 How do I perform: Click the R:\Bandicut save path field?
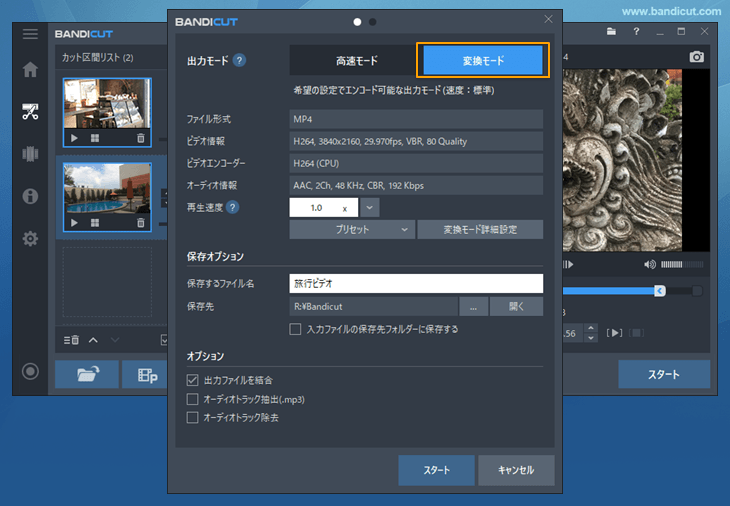373,307
